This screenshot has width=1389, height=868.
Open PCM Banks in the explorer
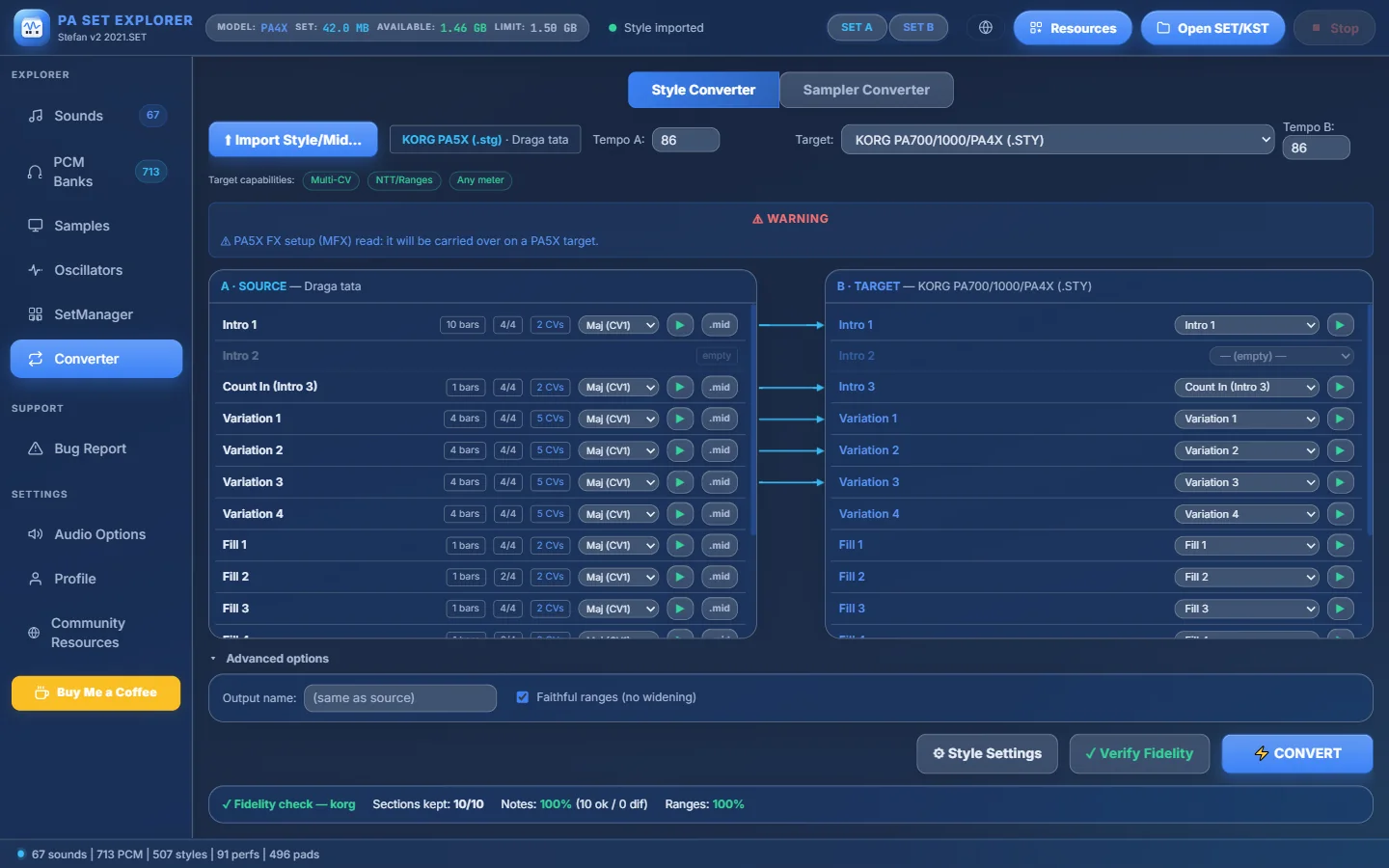[x=96, y=172]
